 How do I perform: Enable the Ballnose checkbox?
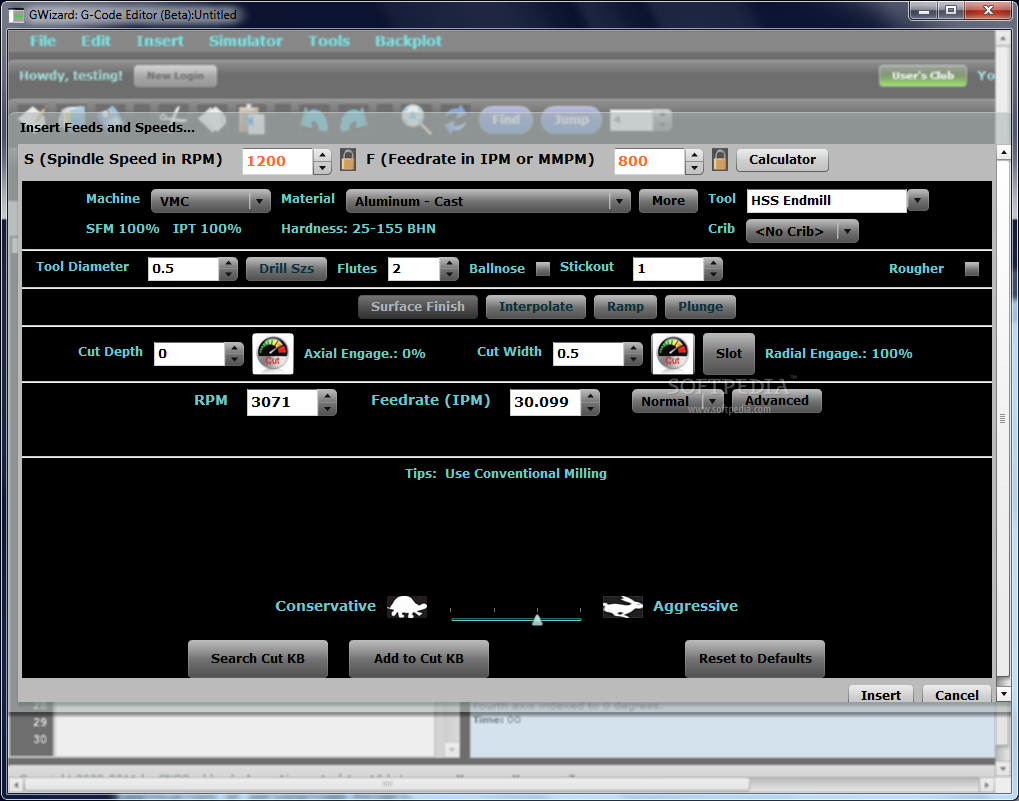[543, 269]
